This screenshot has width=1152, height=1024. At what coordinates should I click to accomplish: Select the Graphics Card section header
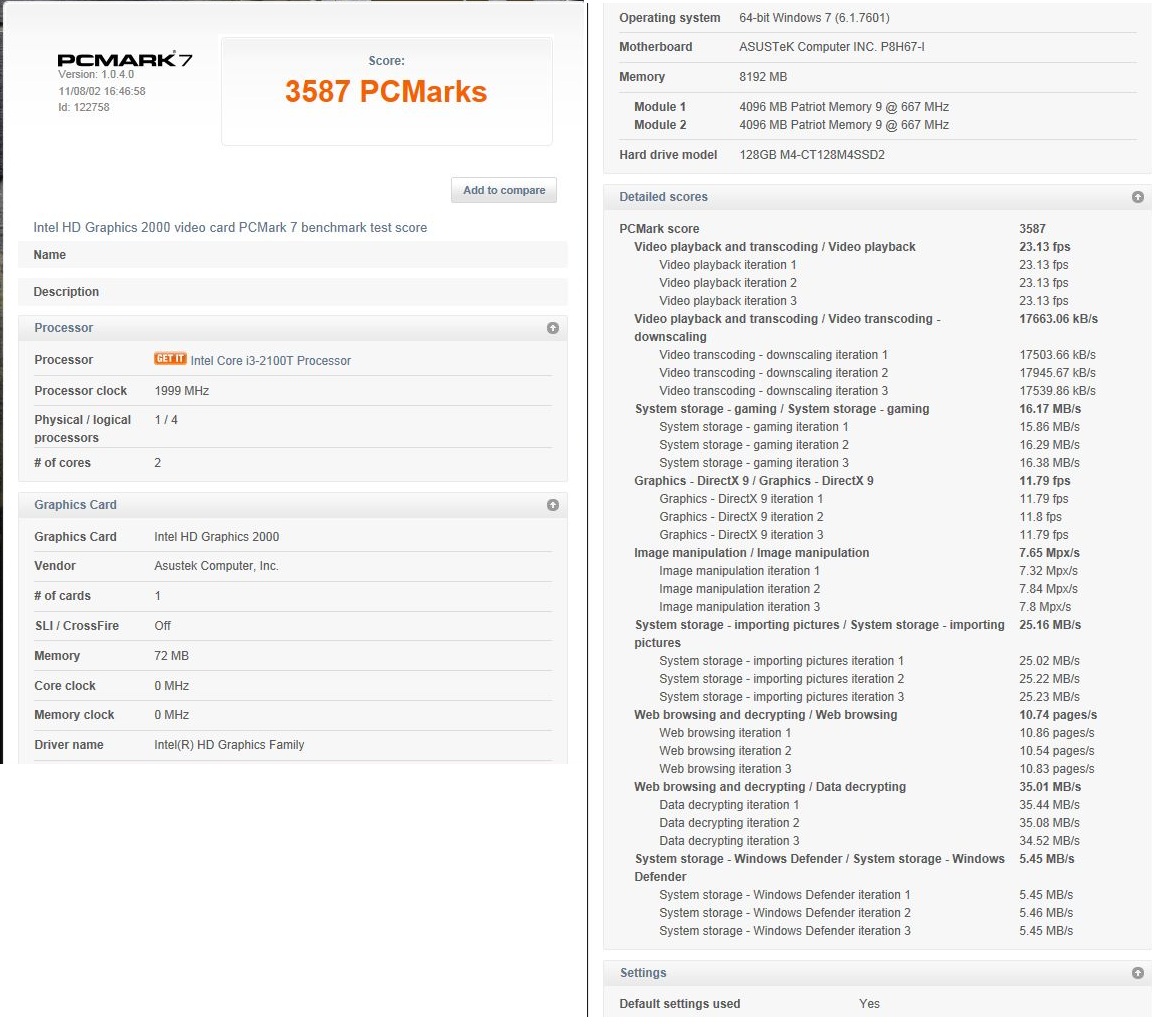pos(292,505)
